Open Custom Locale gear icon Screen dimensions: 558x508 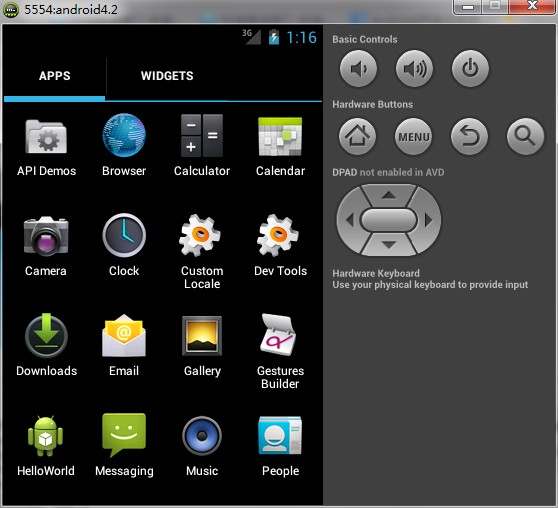click(200, 235)
